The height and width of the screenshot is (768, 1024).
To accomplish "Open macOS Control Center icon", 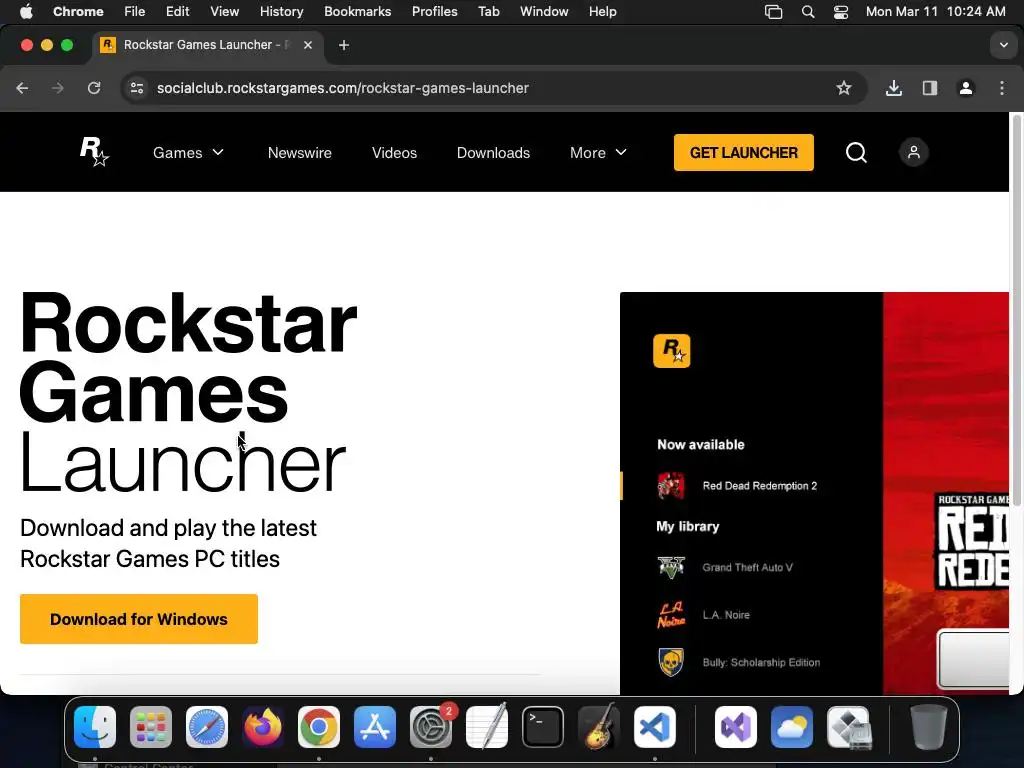I will (840, 12).
